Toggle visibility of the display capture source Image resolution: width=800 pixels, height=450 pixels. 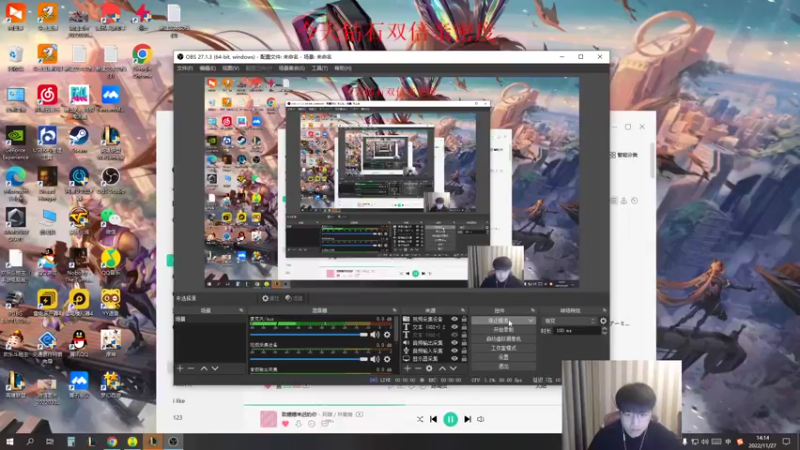coord(454,359)
